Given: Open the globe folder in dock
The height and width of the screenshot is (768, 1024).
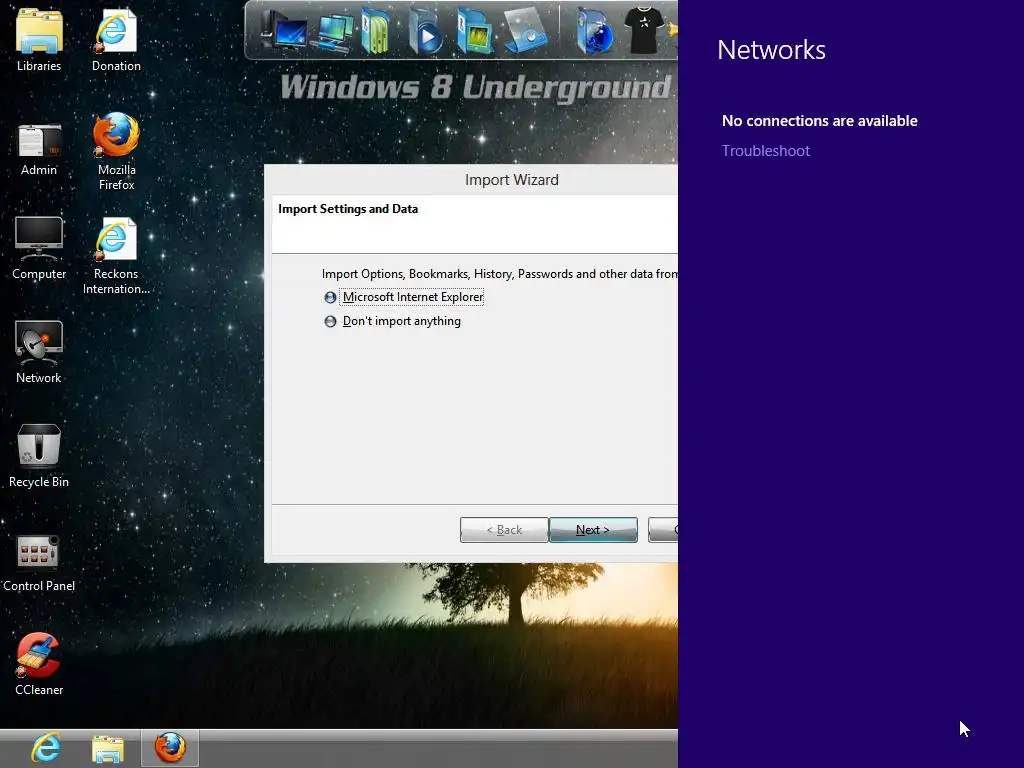Looking at the screenshot, I should [x=593, y=31].
